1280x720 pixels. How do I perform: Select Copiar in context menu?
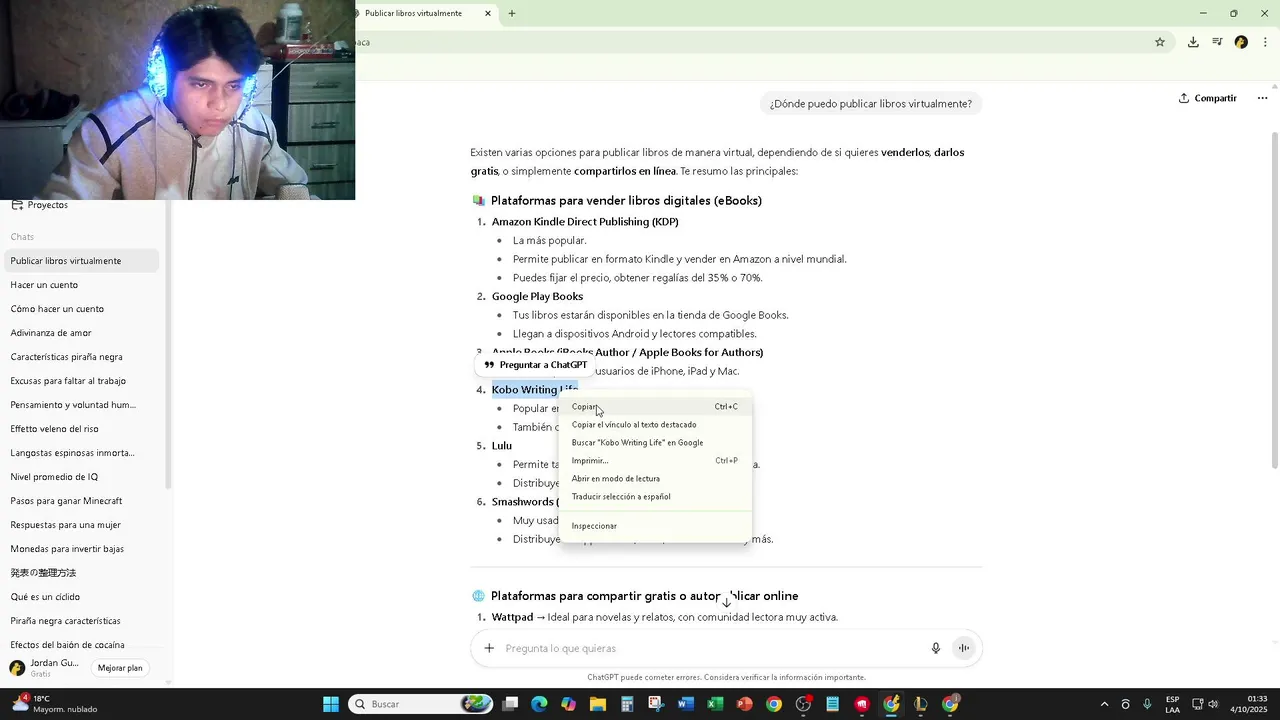point(655,407)
